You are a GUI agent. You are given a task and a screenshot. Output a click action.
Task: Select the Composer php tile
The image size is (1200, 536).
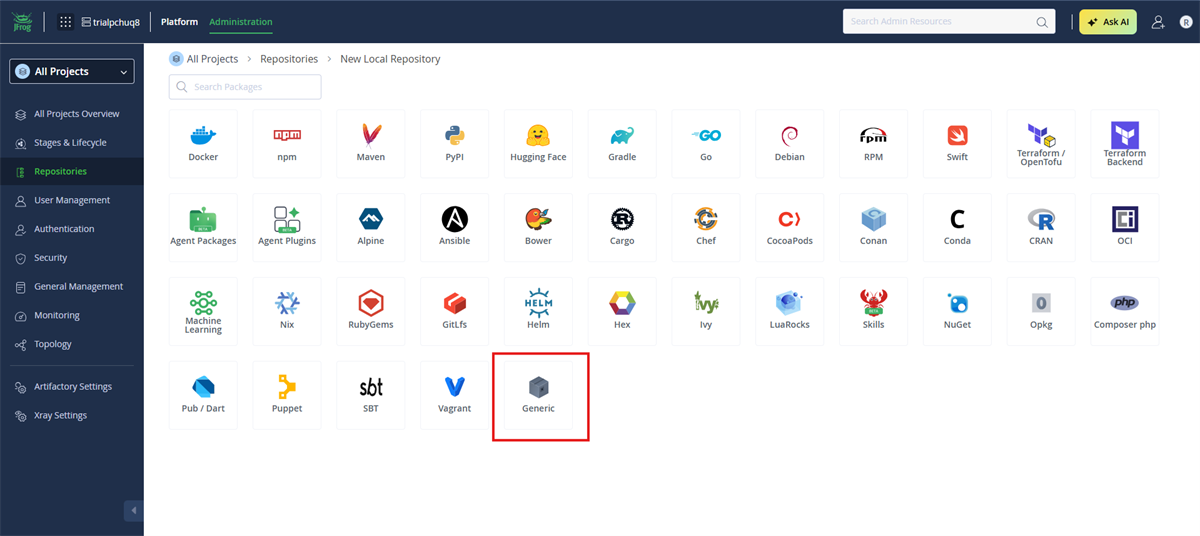[1124, 312]
